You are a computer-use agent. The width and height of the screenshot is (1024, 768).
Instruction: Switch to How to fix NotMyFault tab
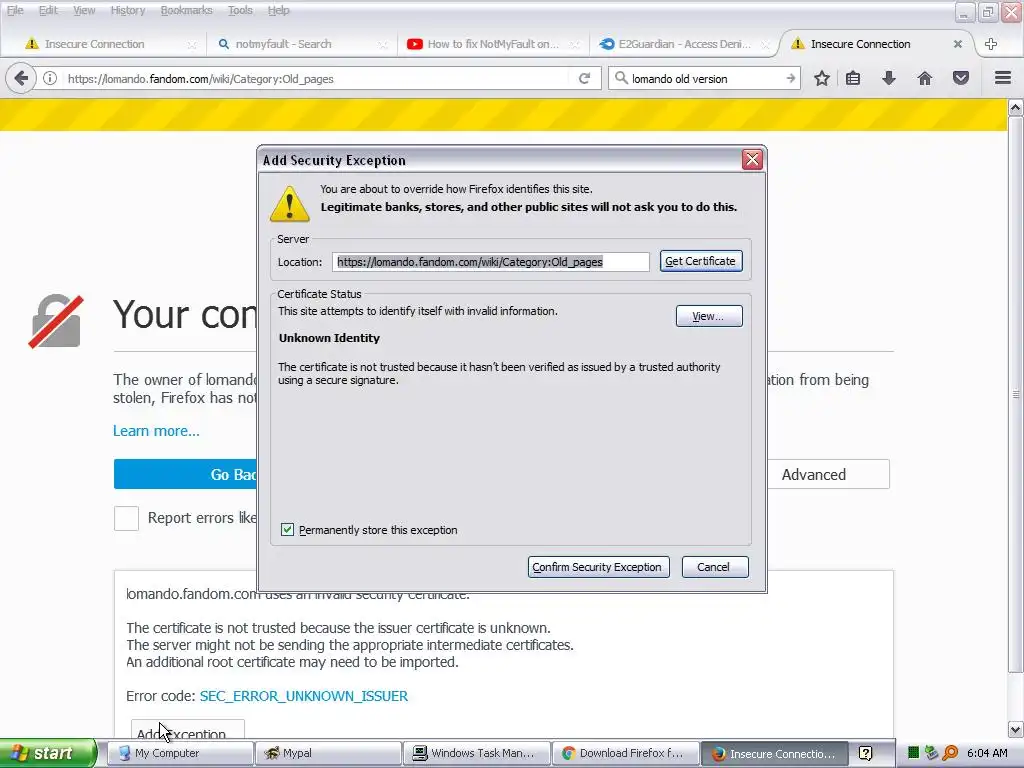click(493, 44)
